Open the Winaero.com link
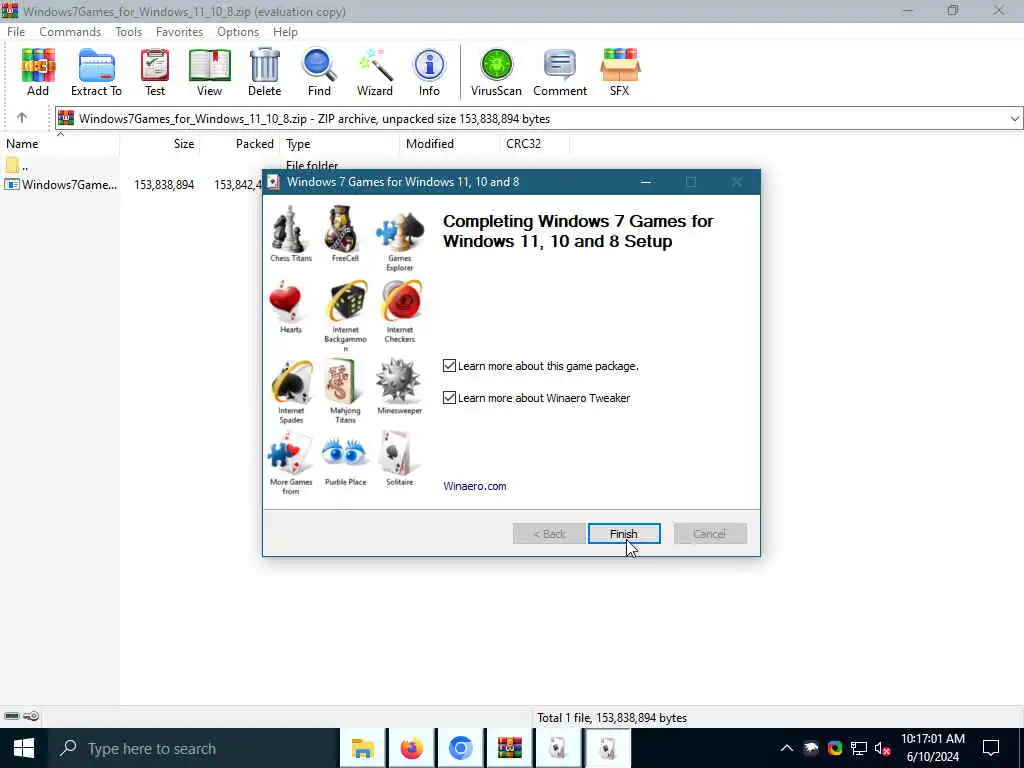This screenshot has height=768, width=1024. click(x=475, y=486)
